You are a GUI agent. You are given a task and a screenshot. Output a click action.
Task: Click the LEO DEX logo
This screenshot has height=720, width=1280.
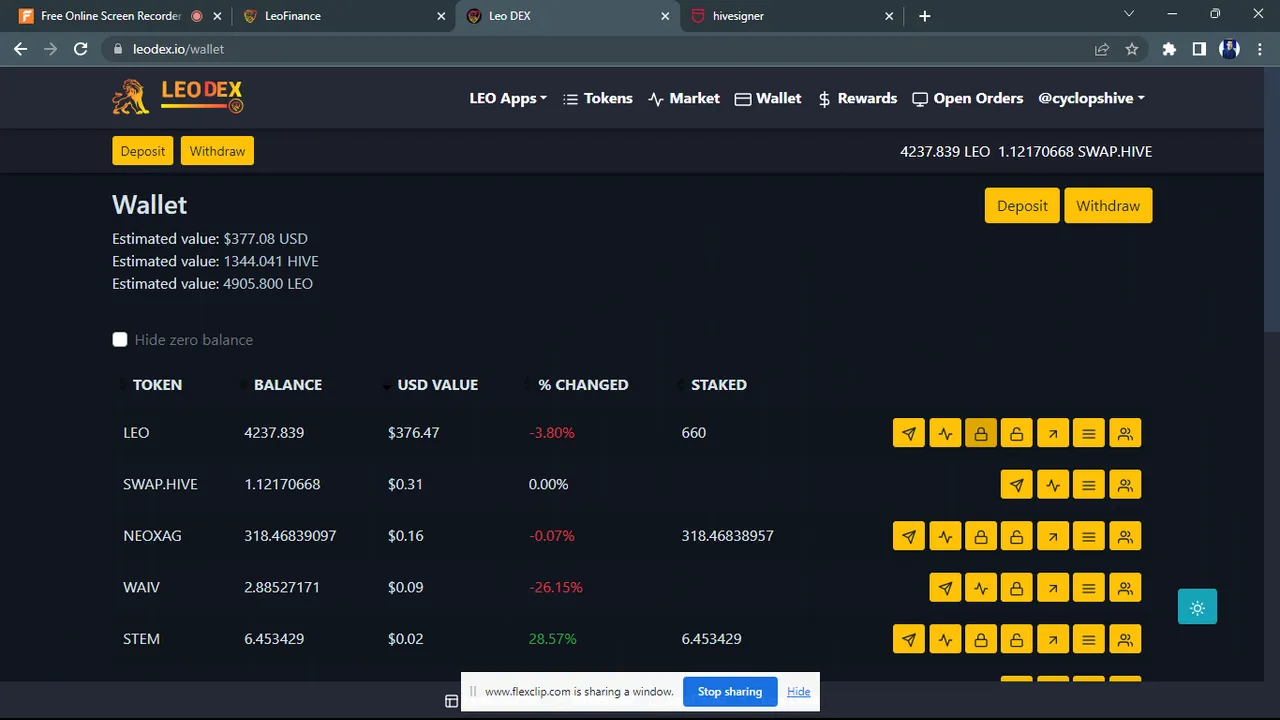coord(178,97)
